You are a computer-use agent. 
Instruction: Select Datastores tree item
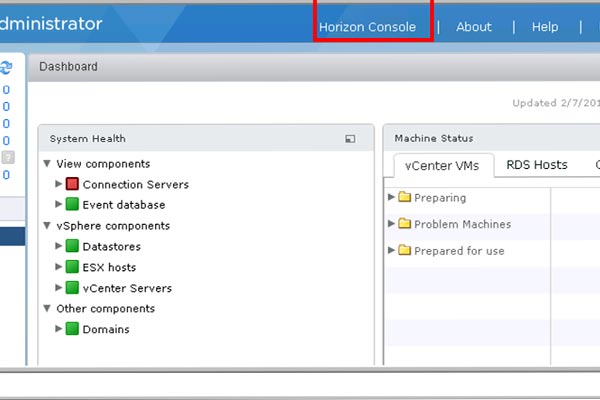[x=112, y=247]
